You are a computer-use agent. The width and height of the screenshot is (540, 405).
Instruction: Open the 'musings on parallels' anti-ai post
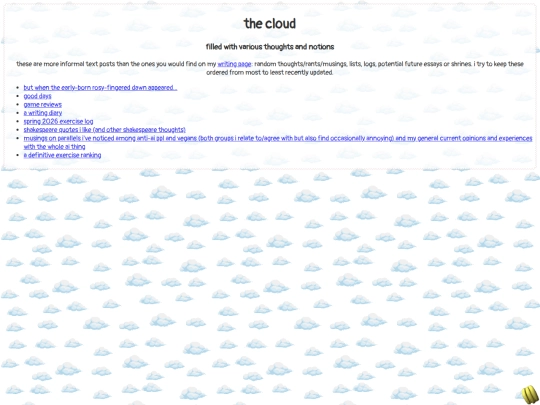(278, 138)
